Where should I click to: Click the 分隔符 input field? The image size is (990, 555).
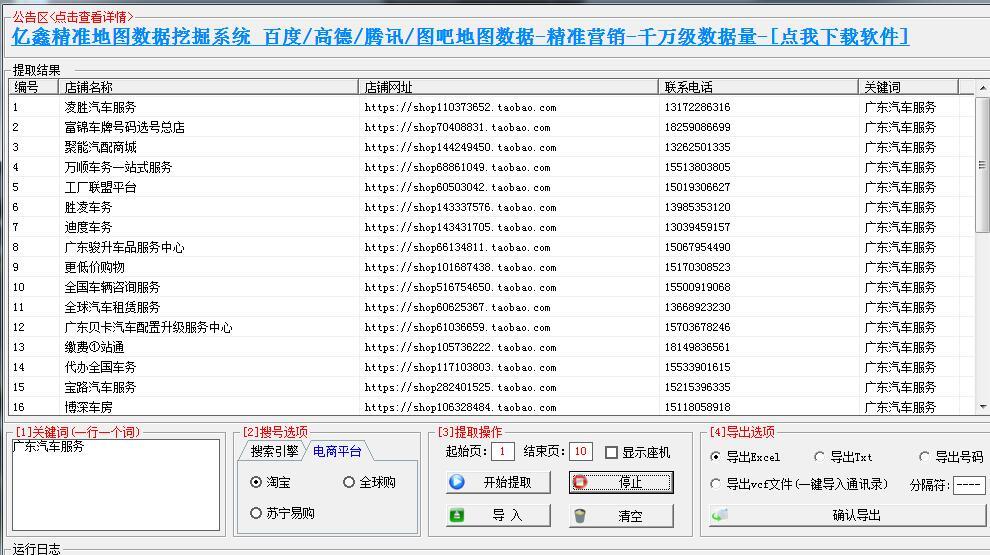click(x=969, y=485)
